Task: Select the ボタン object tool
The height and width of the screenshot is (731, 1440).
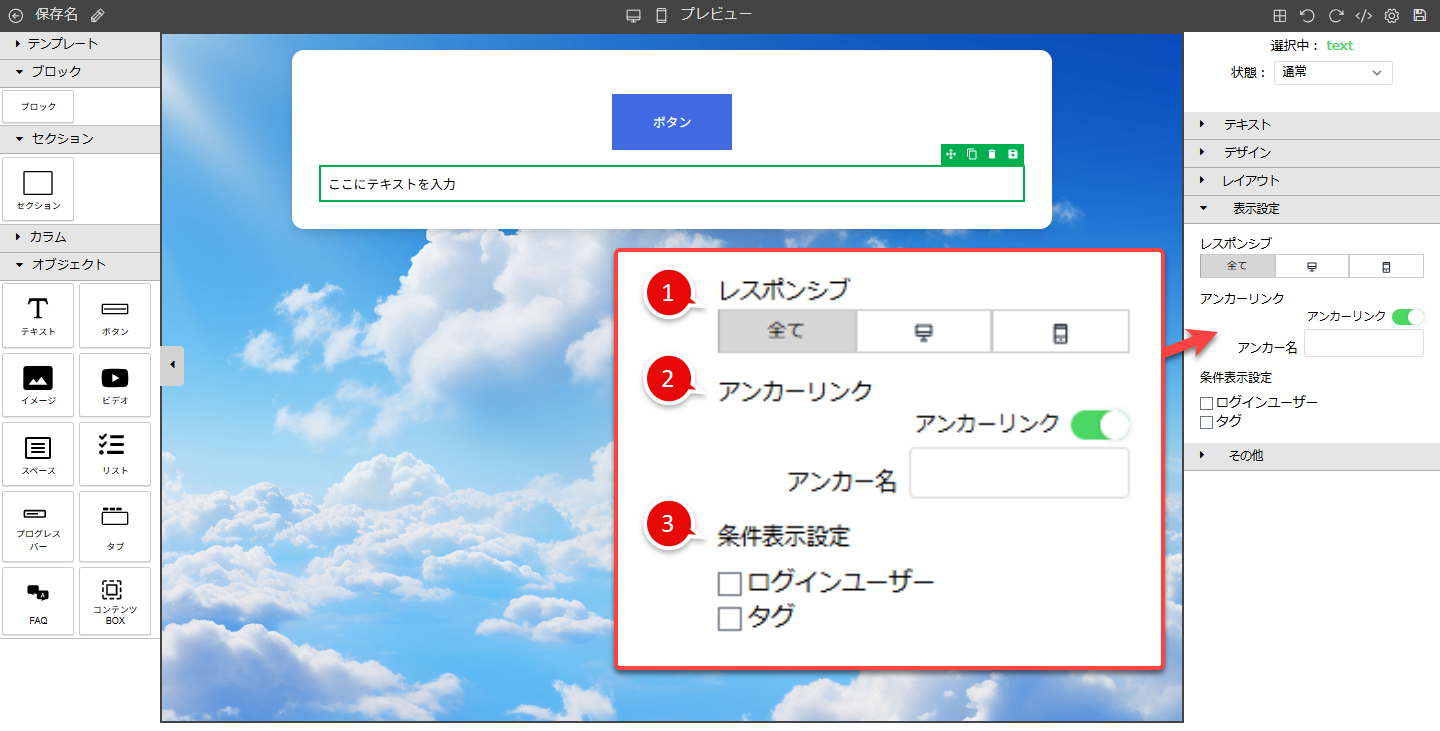Action: (115, 316)
